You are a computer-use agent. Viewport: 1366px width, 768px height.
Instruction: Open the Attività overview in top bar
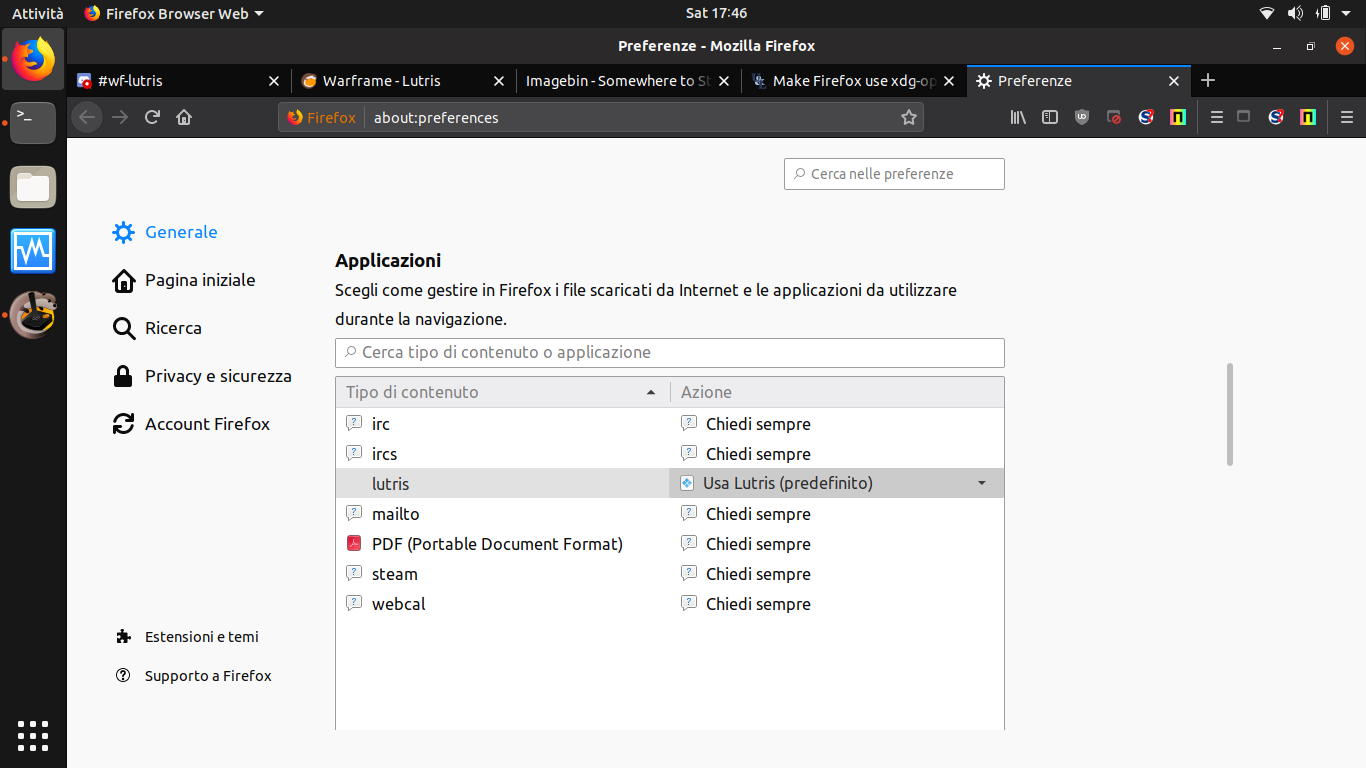[x=37, y=13]
